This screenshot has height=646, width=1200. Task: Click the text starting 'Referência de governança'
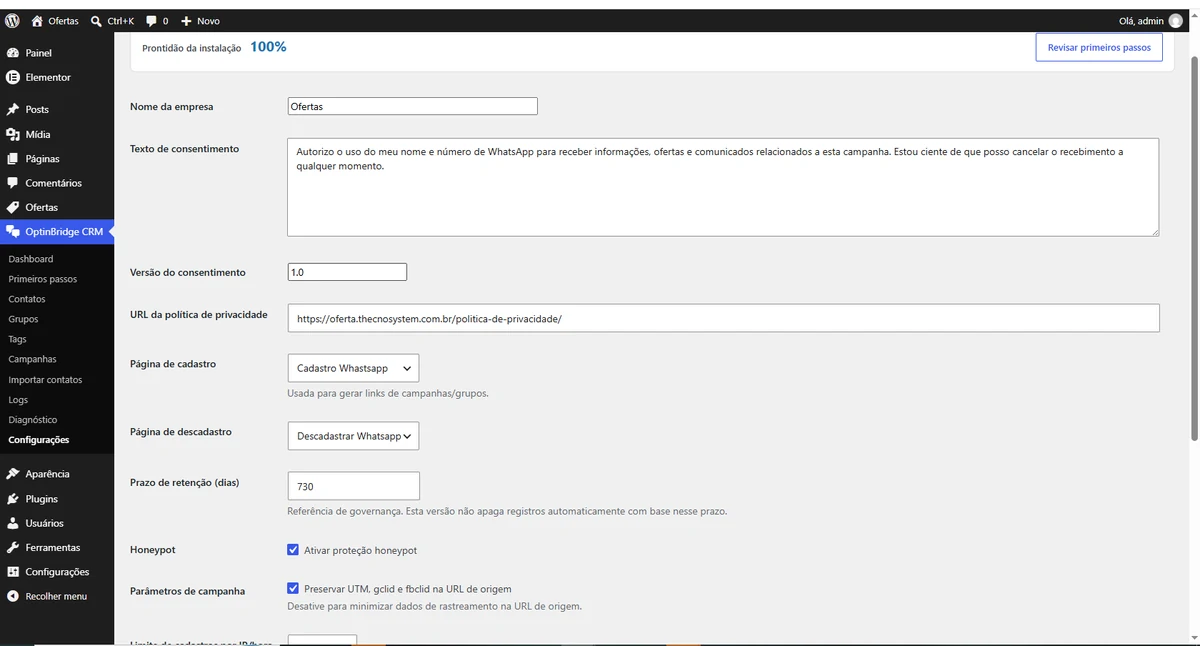(x=507, y=511)
